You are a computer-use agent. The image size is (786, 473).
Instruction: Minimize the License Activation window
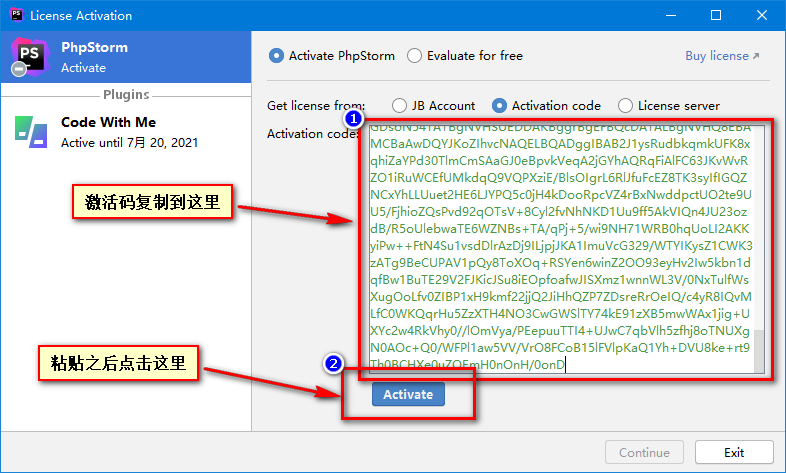[x=671, y=15]
